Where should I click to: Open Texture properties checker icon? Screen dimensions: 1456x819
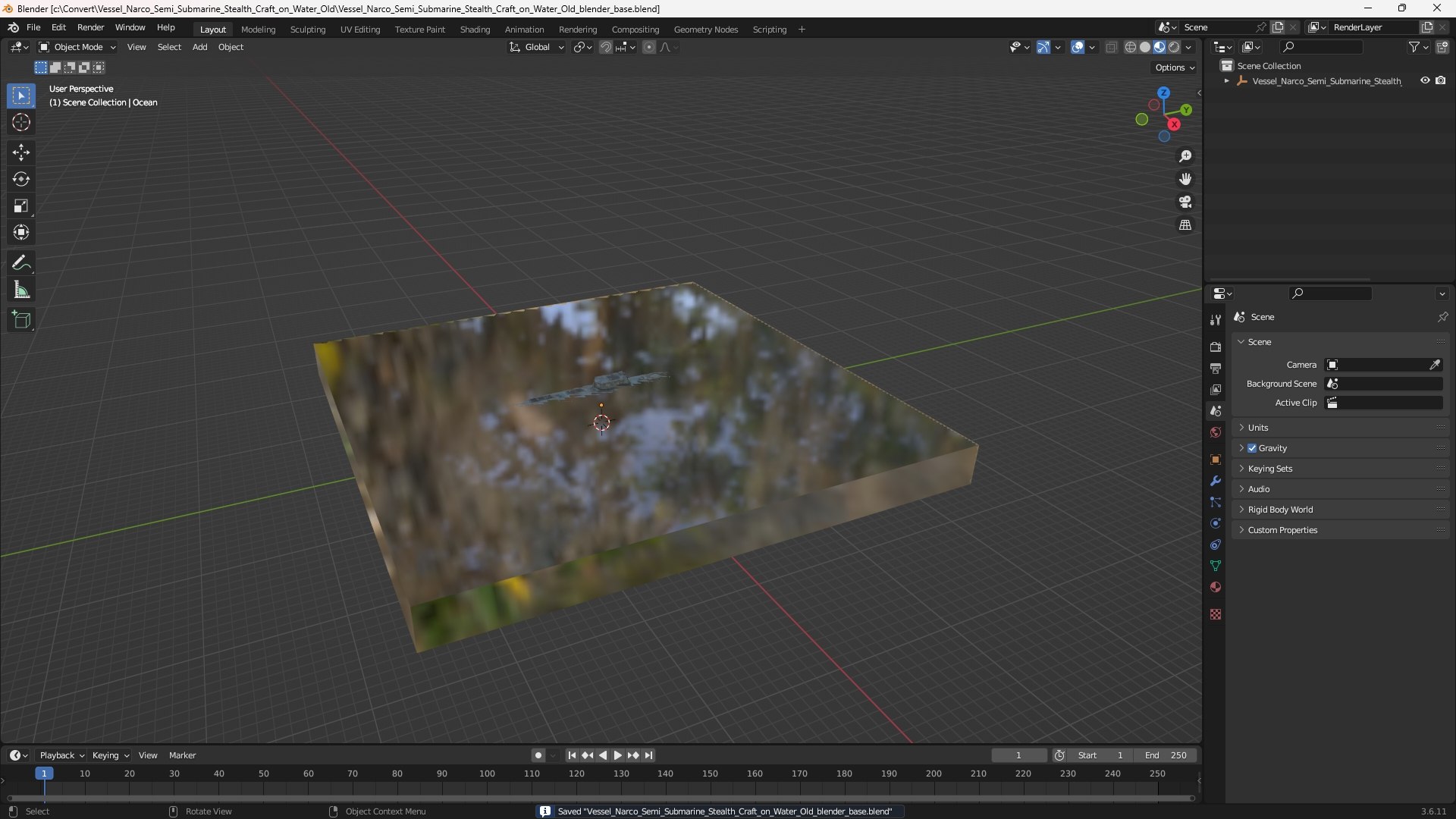pyautogui.click(x=1216, y=614)
